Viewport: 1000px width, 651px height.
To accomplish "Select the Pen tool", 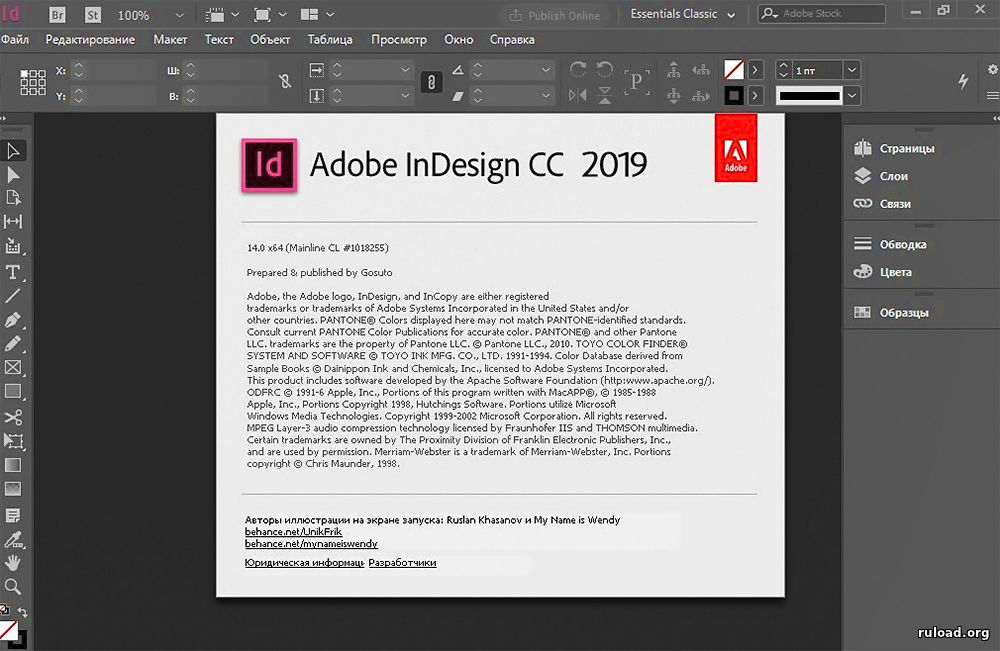I will (13, 319).
